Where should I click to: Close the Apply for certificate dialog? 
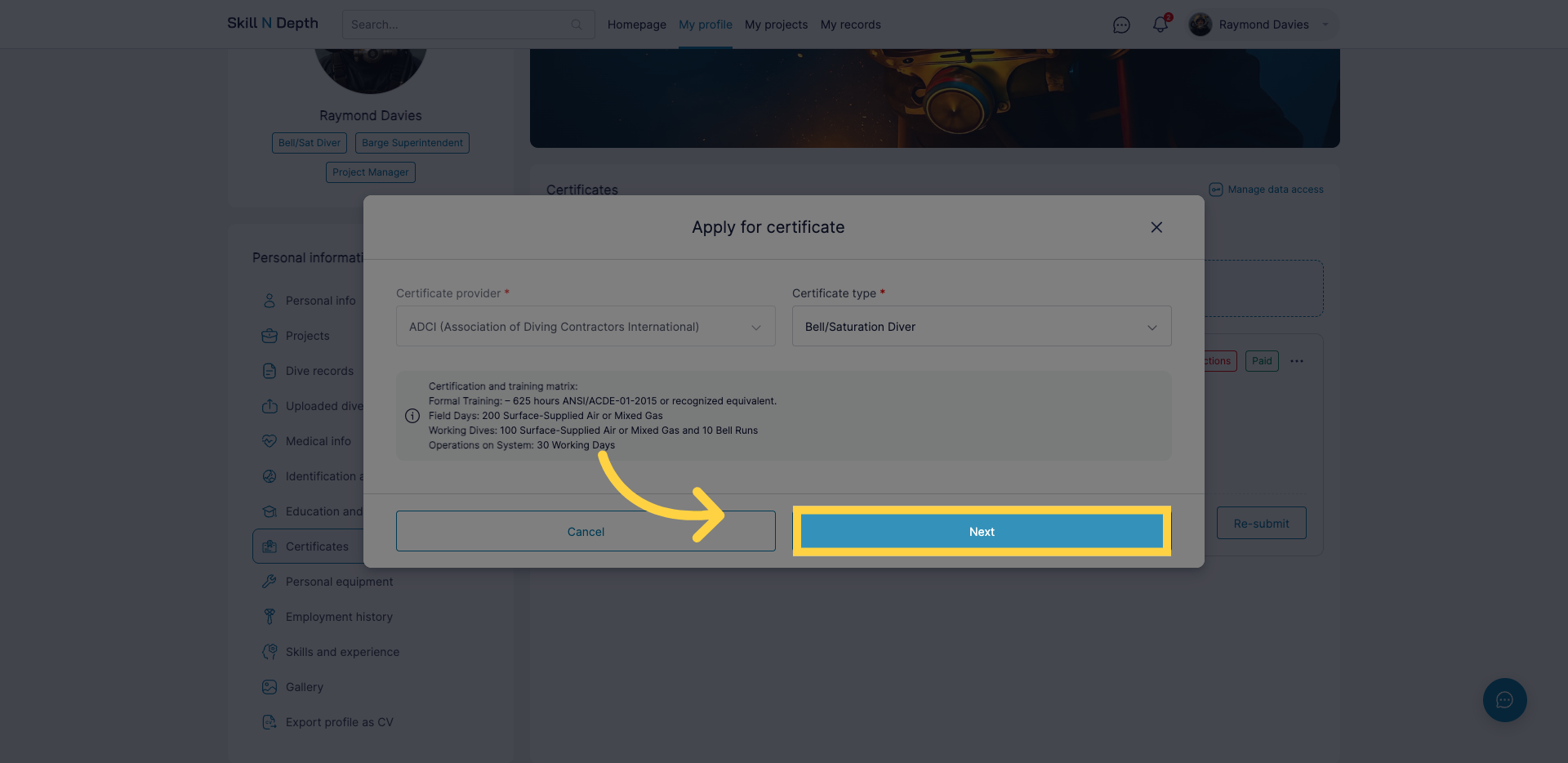tap(1156, 227)
